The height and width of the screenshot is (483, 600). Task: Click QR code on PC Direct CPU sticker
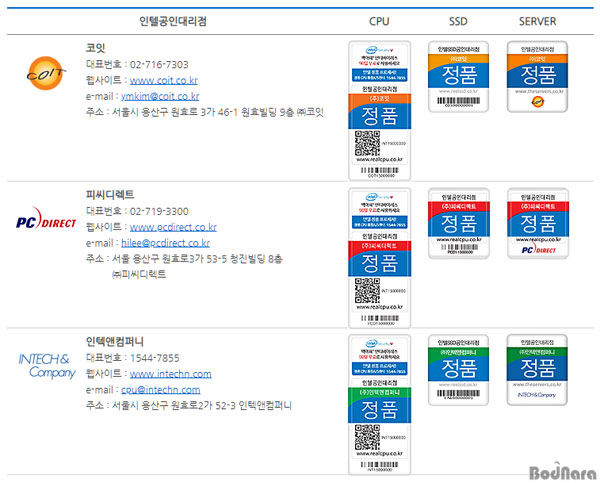tap(367, 290)
